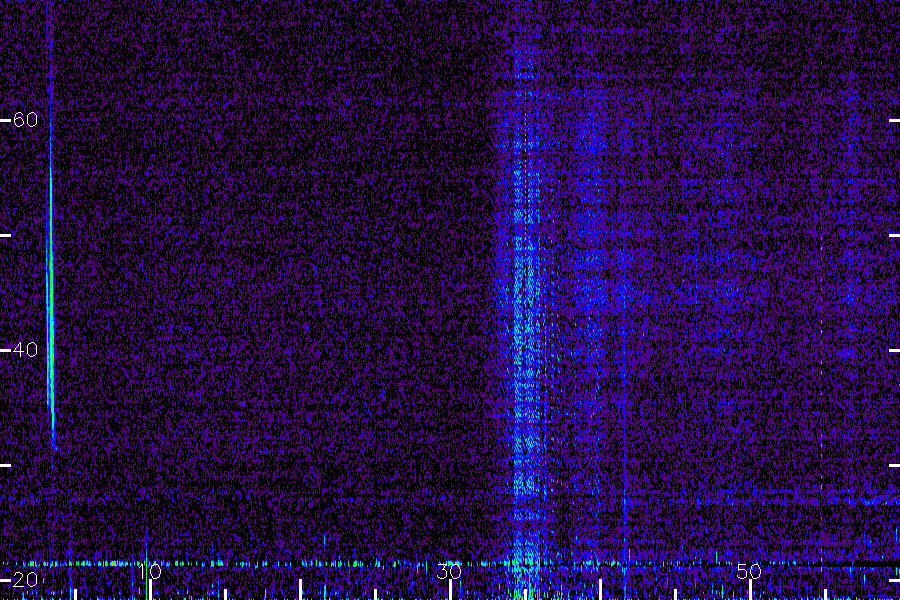The image size is (900, 600).
Task: Click the bright green vertical signal trace
Action: pos(51,299)
